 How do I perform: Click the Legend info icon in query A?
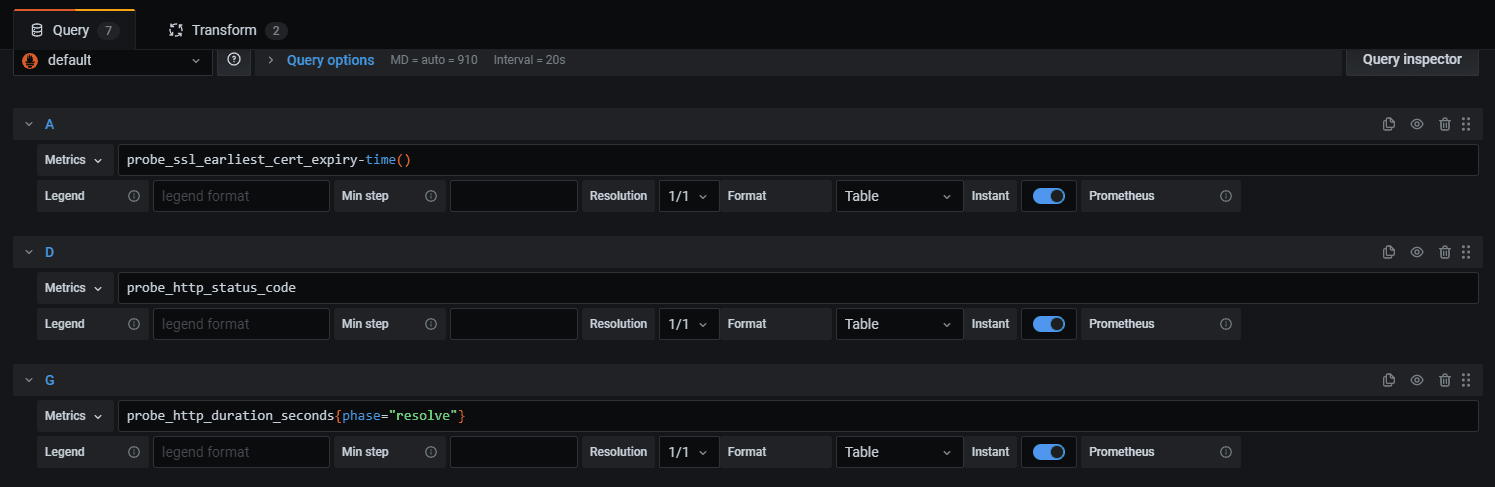tap(134, 196)
